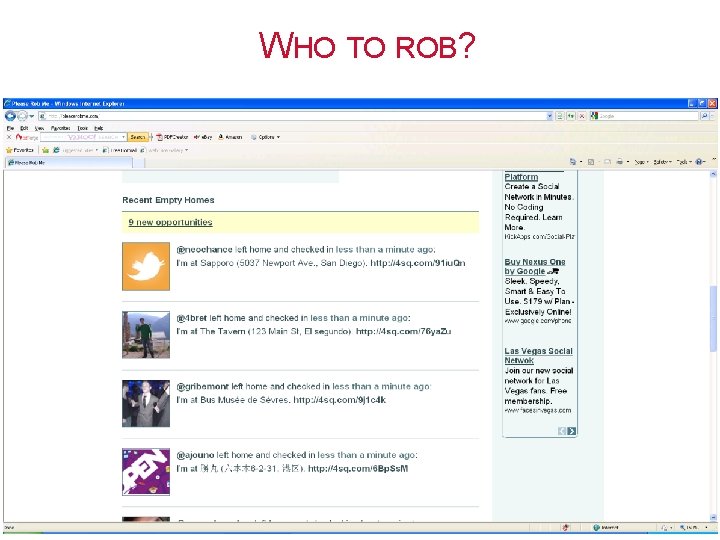Click the Feeds icon in command bar
The image size is (720, 540).
click(x=591, y=162)
